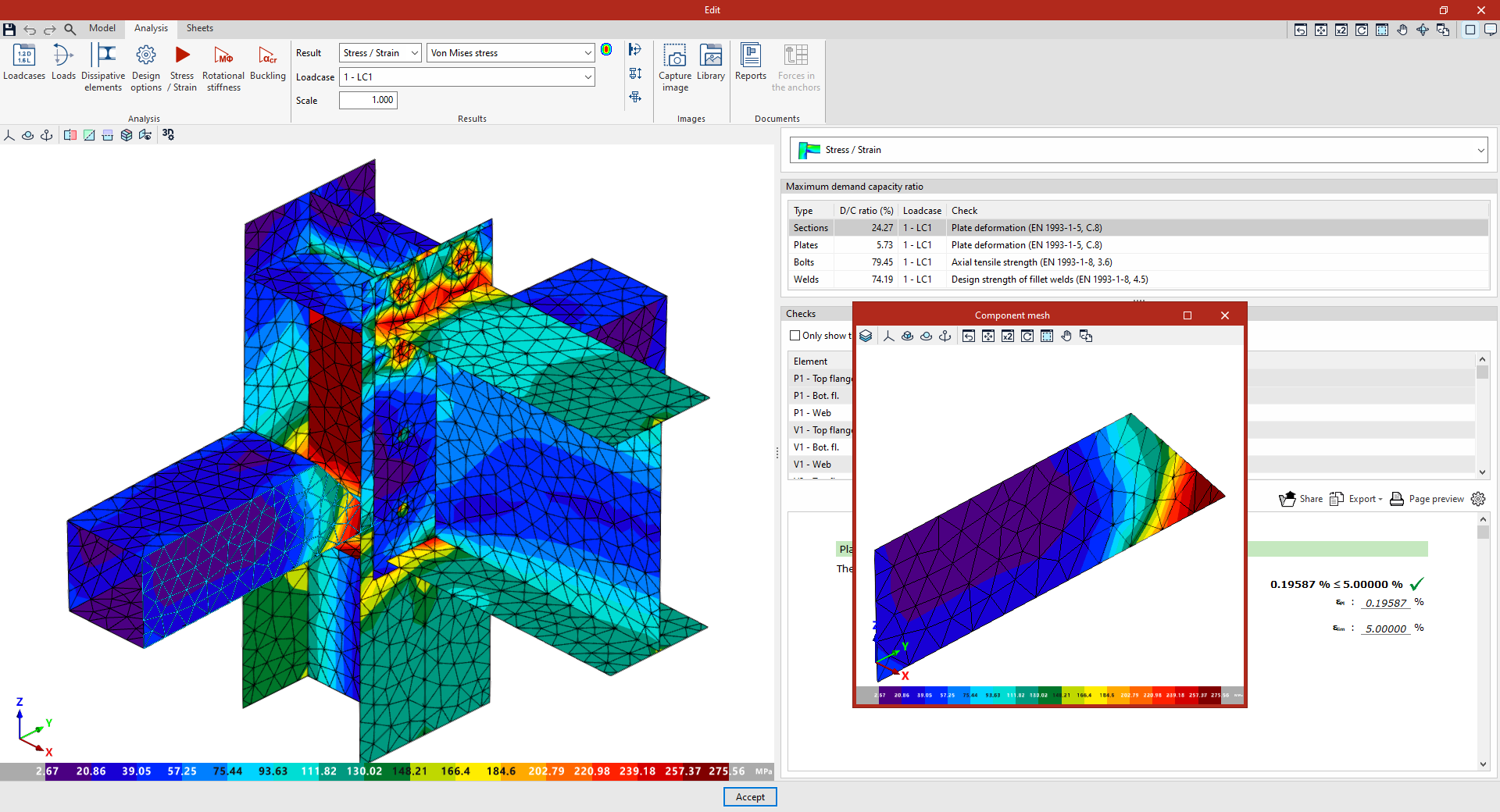Click previous view icon in Component mesh window

click(969, 336)
